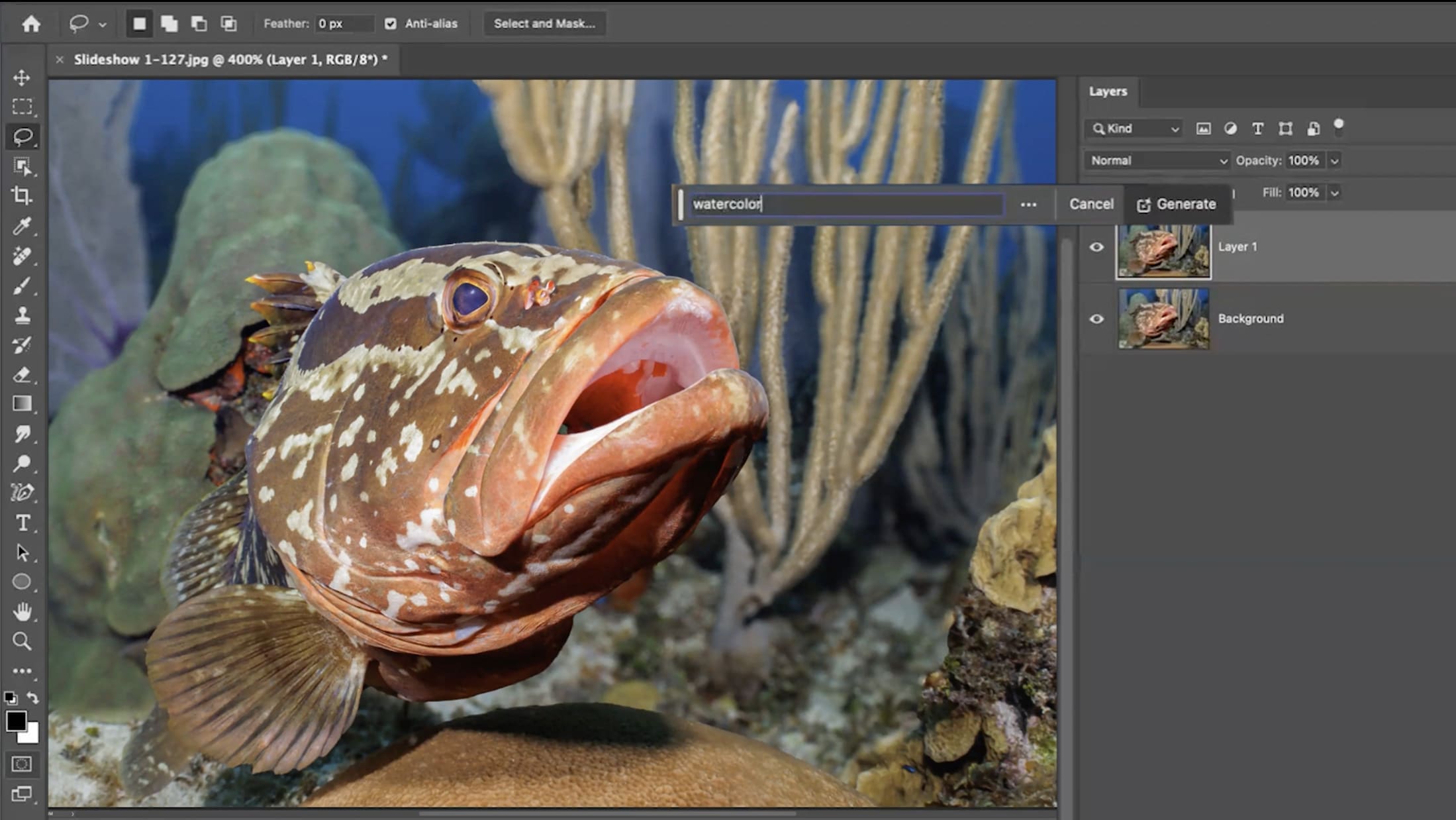Click the Feather value field
Screen dimensions: 1456x820
(x=344, y=24)
